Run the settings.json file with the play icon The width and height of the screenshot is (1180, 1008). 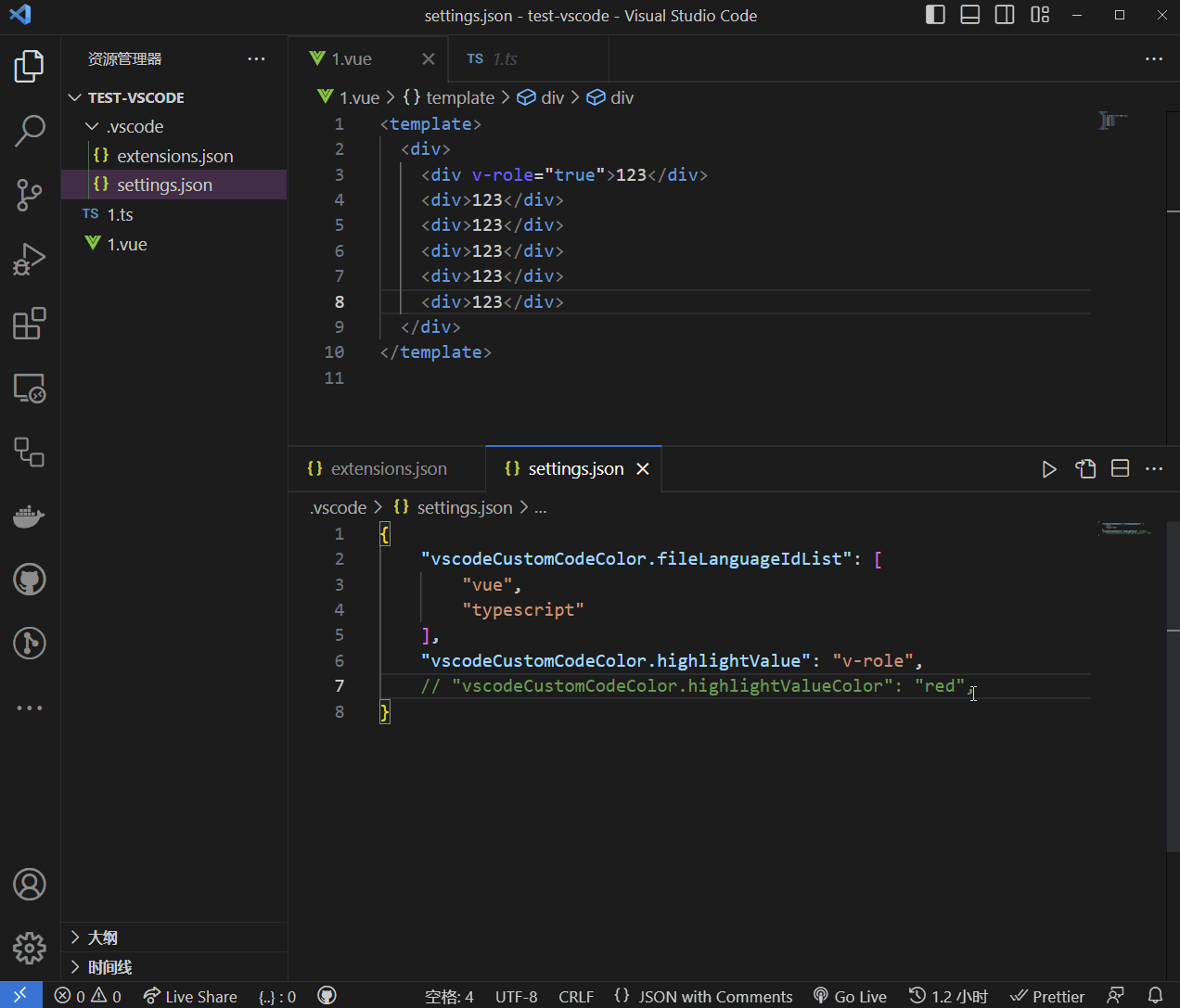point(1049,469)
